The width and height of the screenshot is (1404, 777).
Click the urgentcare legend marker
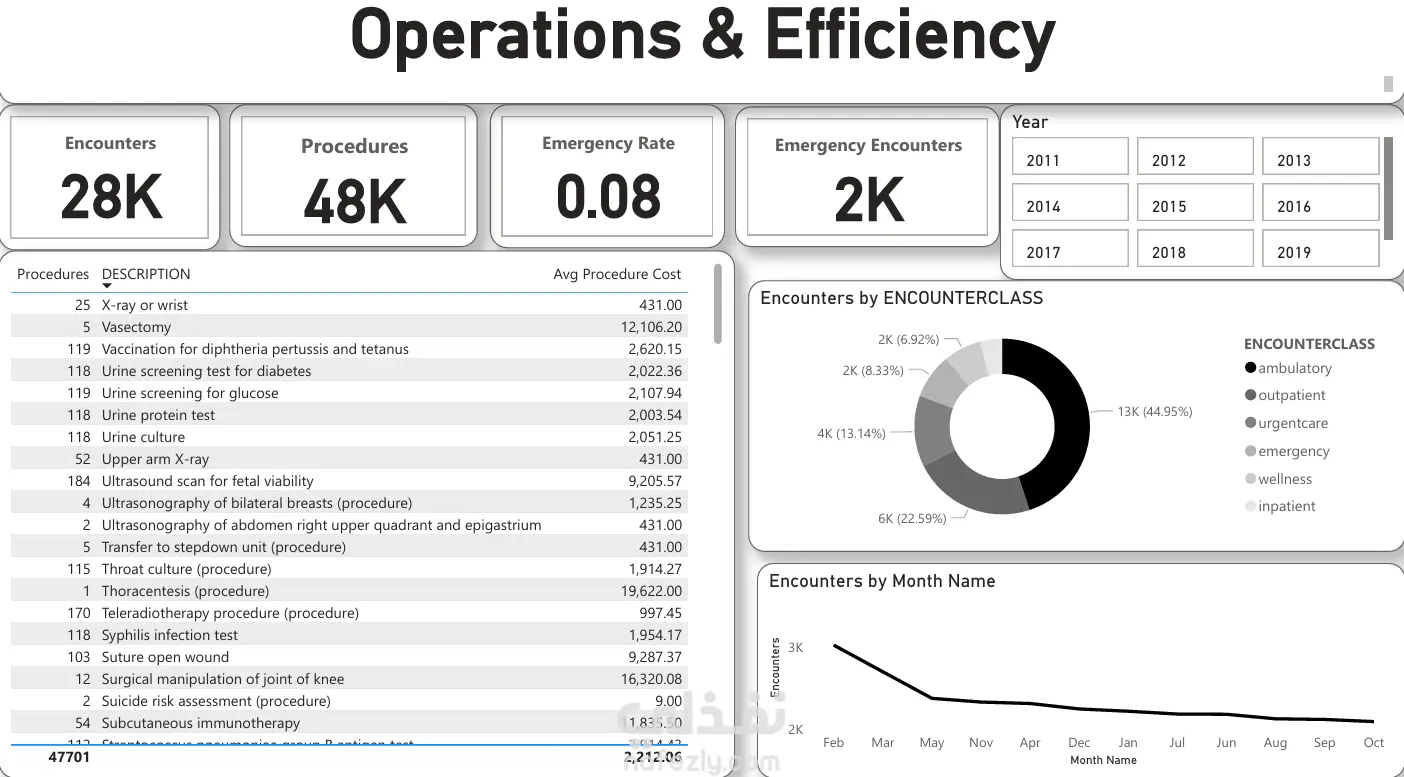1250,423
